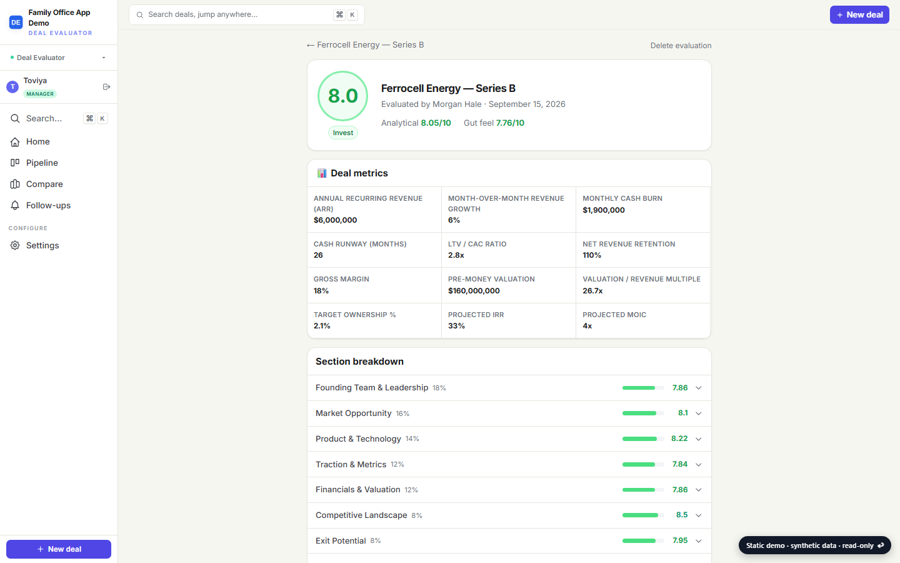Click the Analytical 8.05/10 score

416,123
